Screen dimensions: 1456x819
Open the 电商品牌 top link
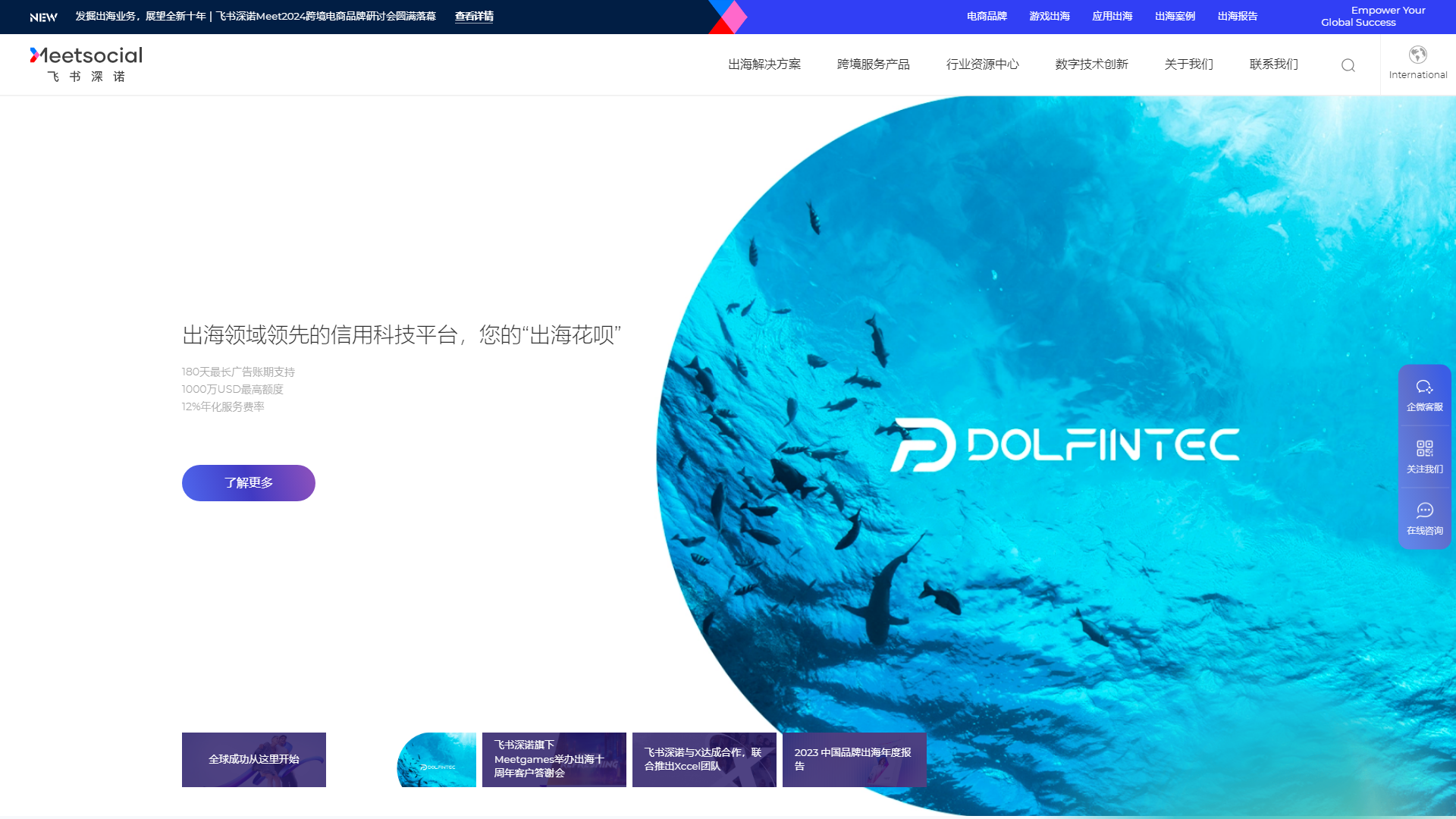pyautogui.click(x=987, y=17)
